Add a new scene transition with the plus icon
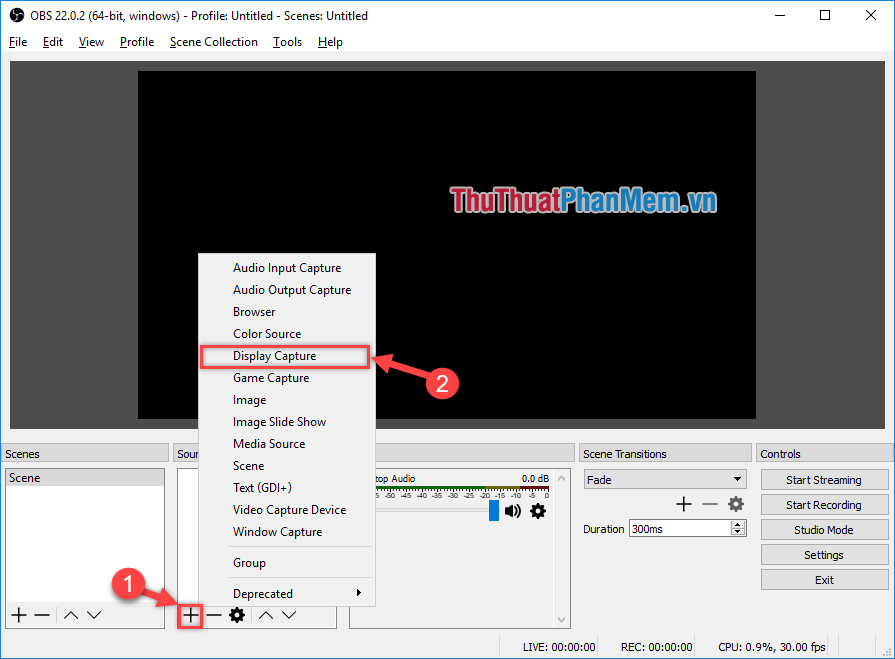The height and width of the screenshot is (659, 895). (684, 504)
